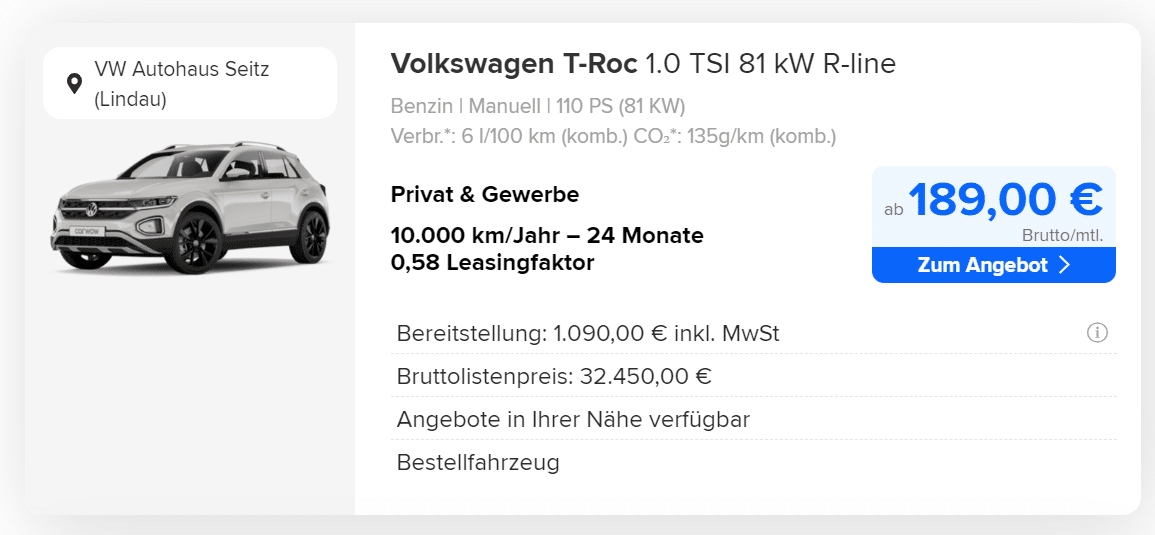Click the 10.000 km/Jahr – 24 Monate text

tap(547, 236)
